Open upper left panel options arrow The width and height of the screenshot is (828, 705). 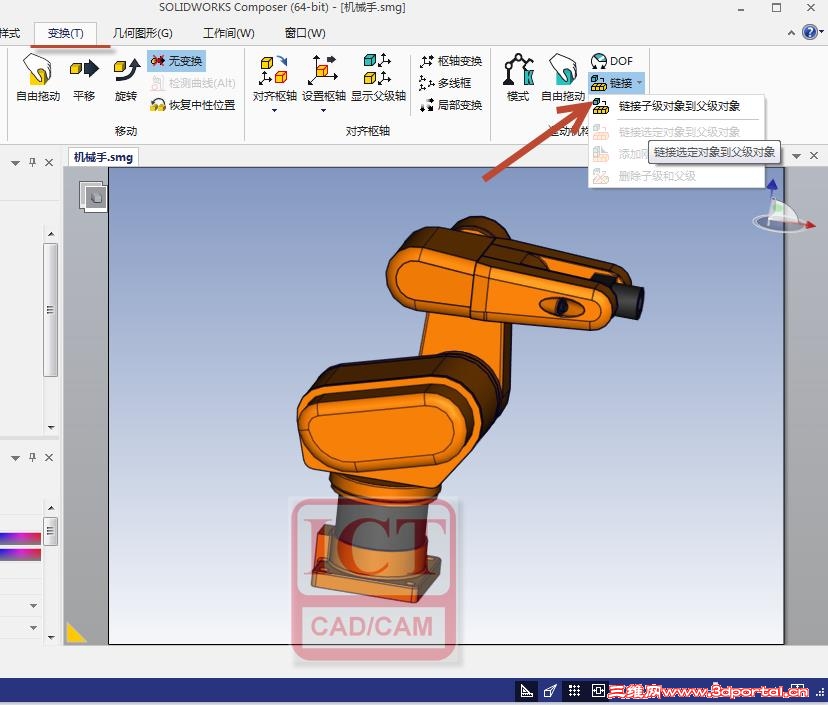pos(15,163)
